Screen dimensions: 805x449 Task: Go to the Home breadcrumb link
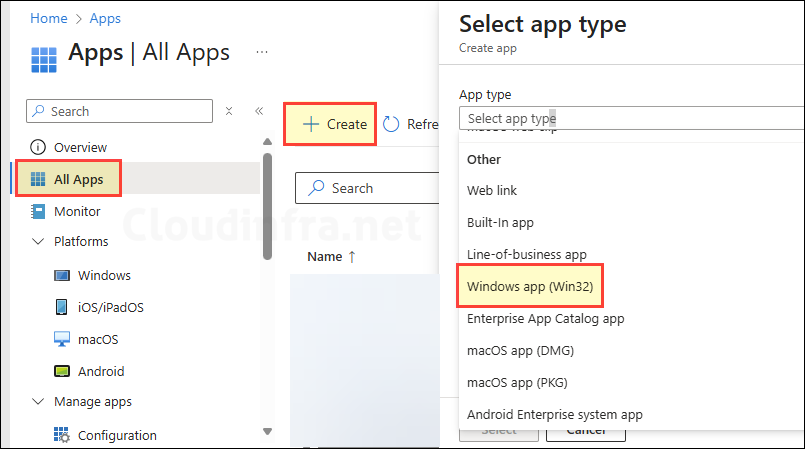(x=48, y=18)
